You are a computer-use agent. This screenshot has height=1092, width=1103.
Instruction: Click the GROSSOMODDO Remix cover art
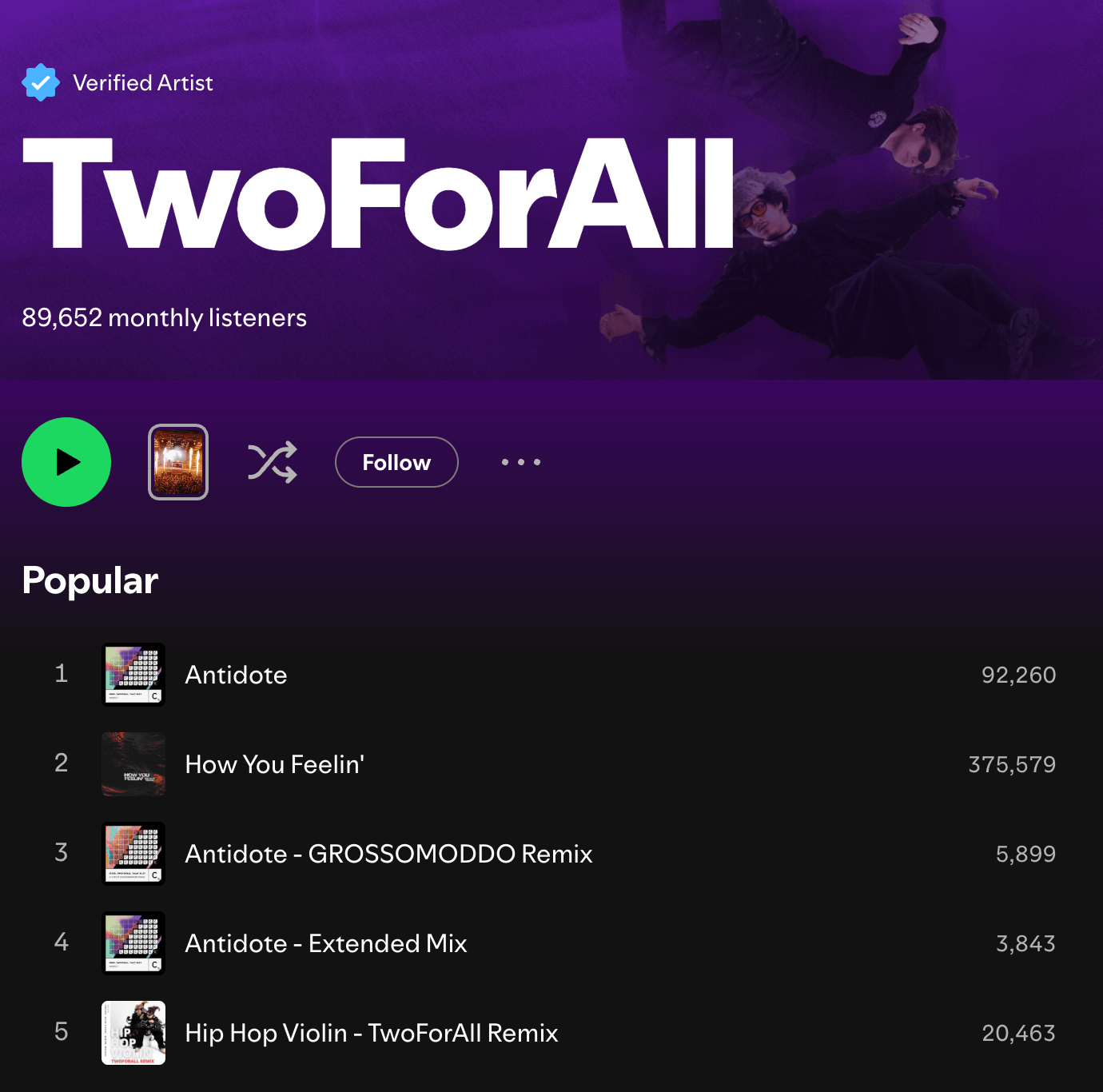tap(133, 854)
